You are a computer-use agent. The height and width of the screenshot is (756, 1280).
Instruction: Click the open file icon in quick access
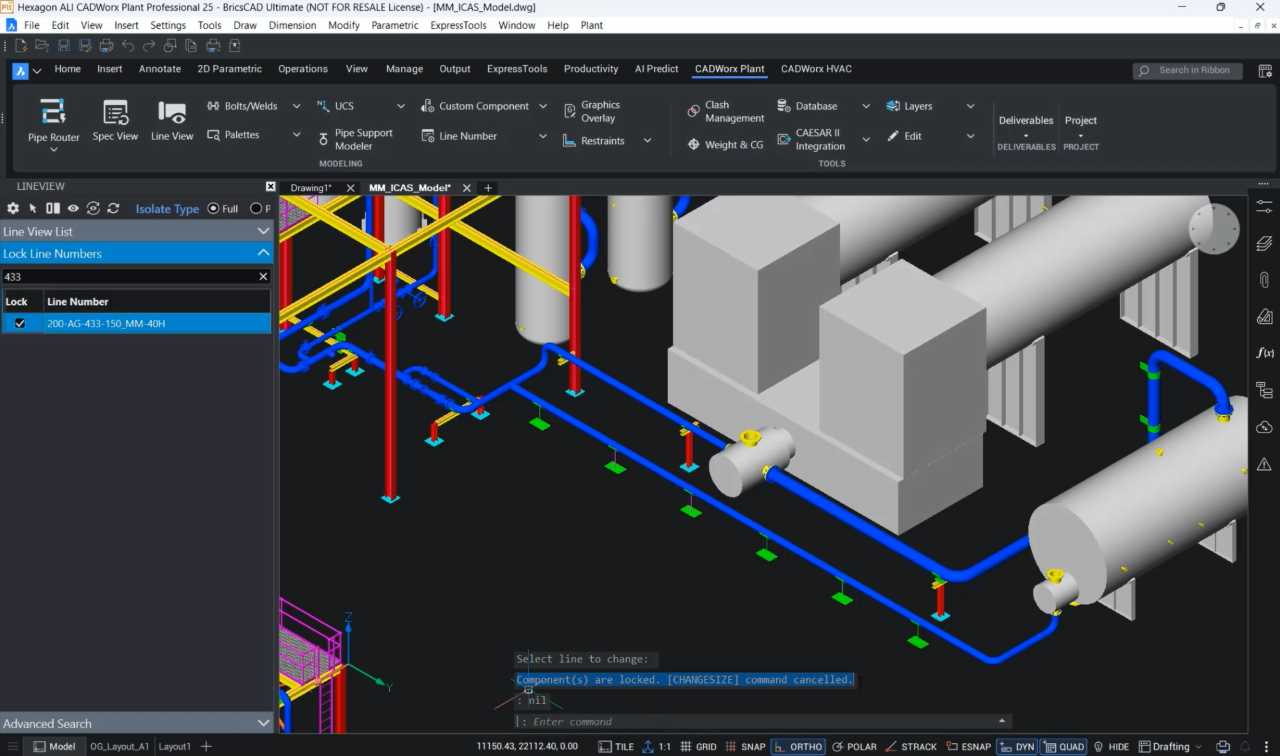(x=41, y=45)
